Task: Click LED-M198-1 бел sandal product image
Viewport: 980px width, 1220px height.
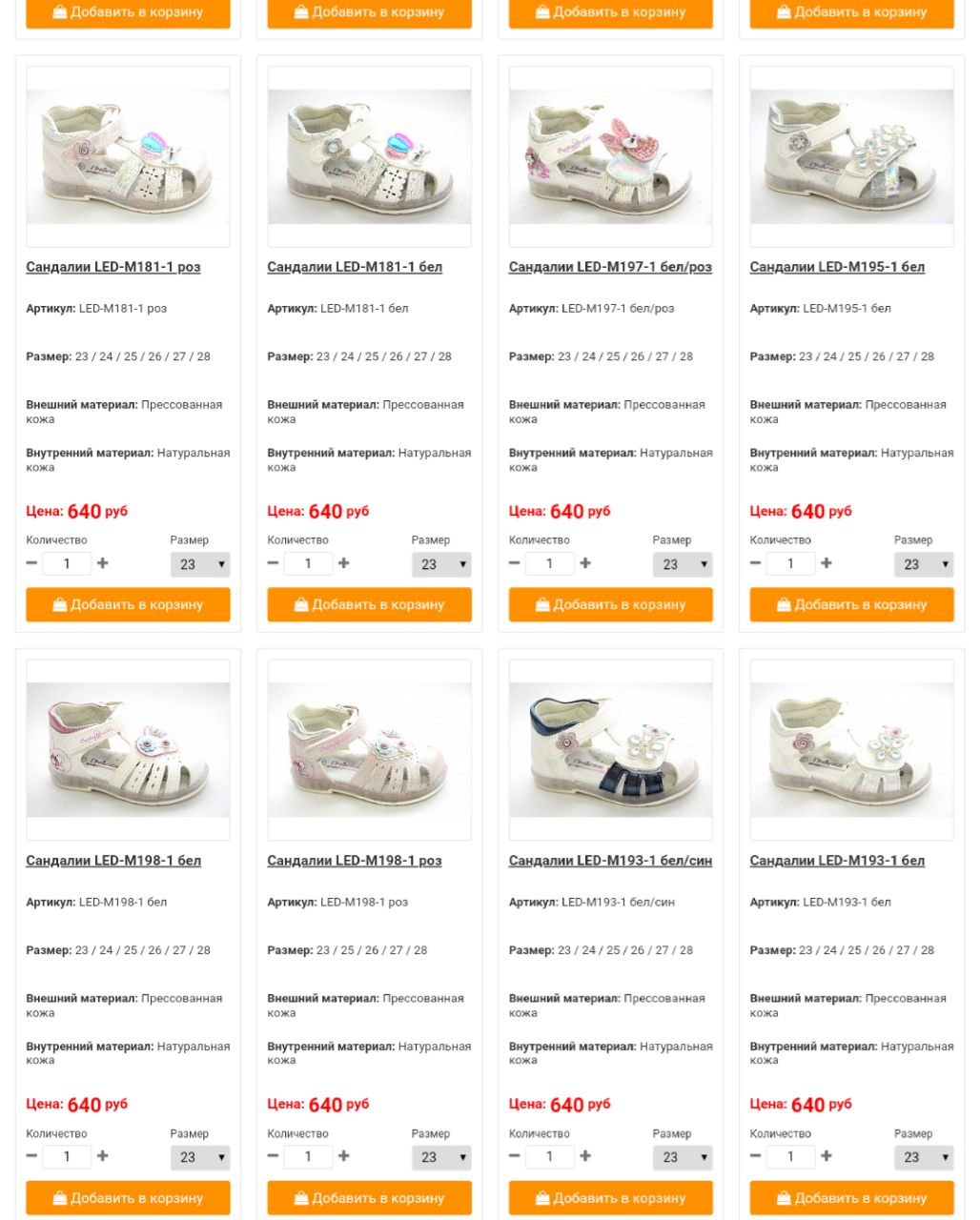Action: [128, 750]
